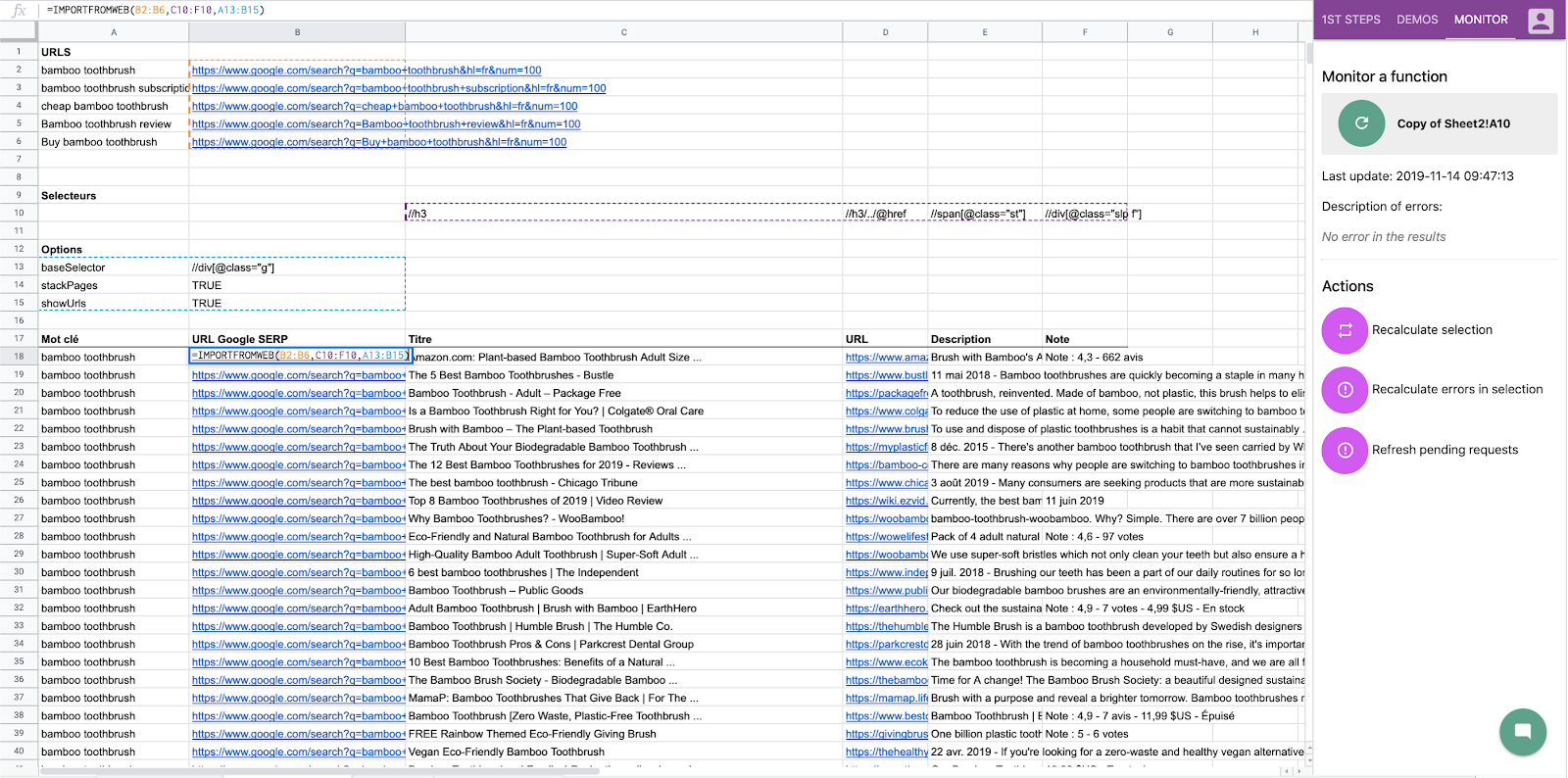Select the //span[@class="st"] selector cell
Screen dimensions: 1568x778
(x=985, y=214)
